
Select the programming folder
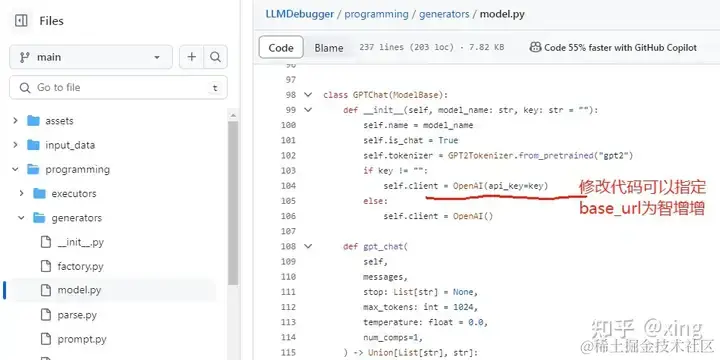[77, 170]
